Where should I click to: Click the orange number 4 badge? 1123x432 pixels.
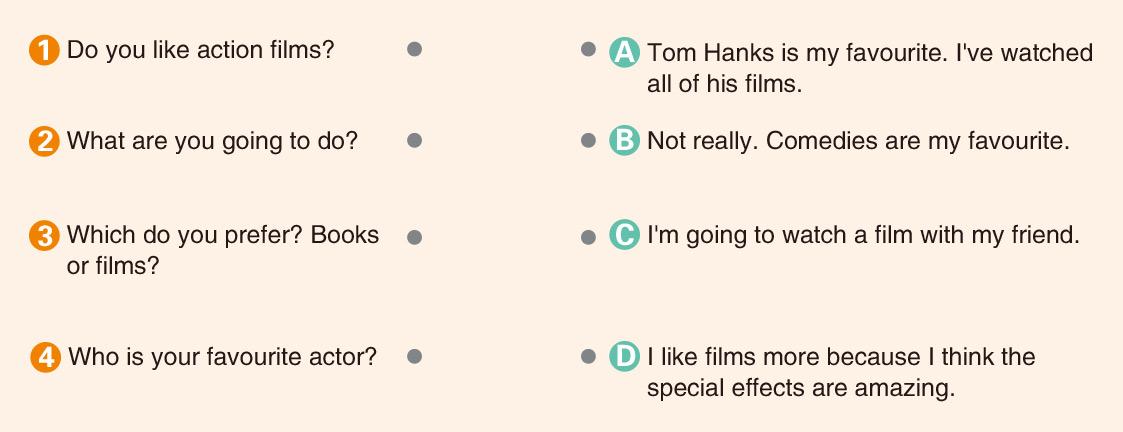tap(45, 357)
